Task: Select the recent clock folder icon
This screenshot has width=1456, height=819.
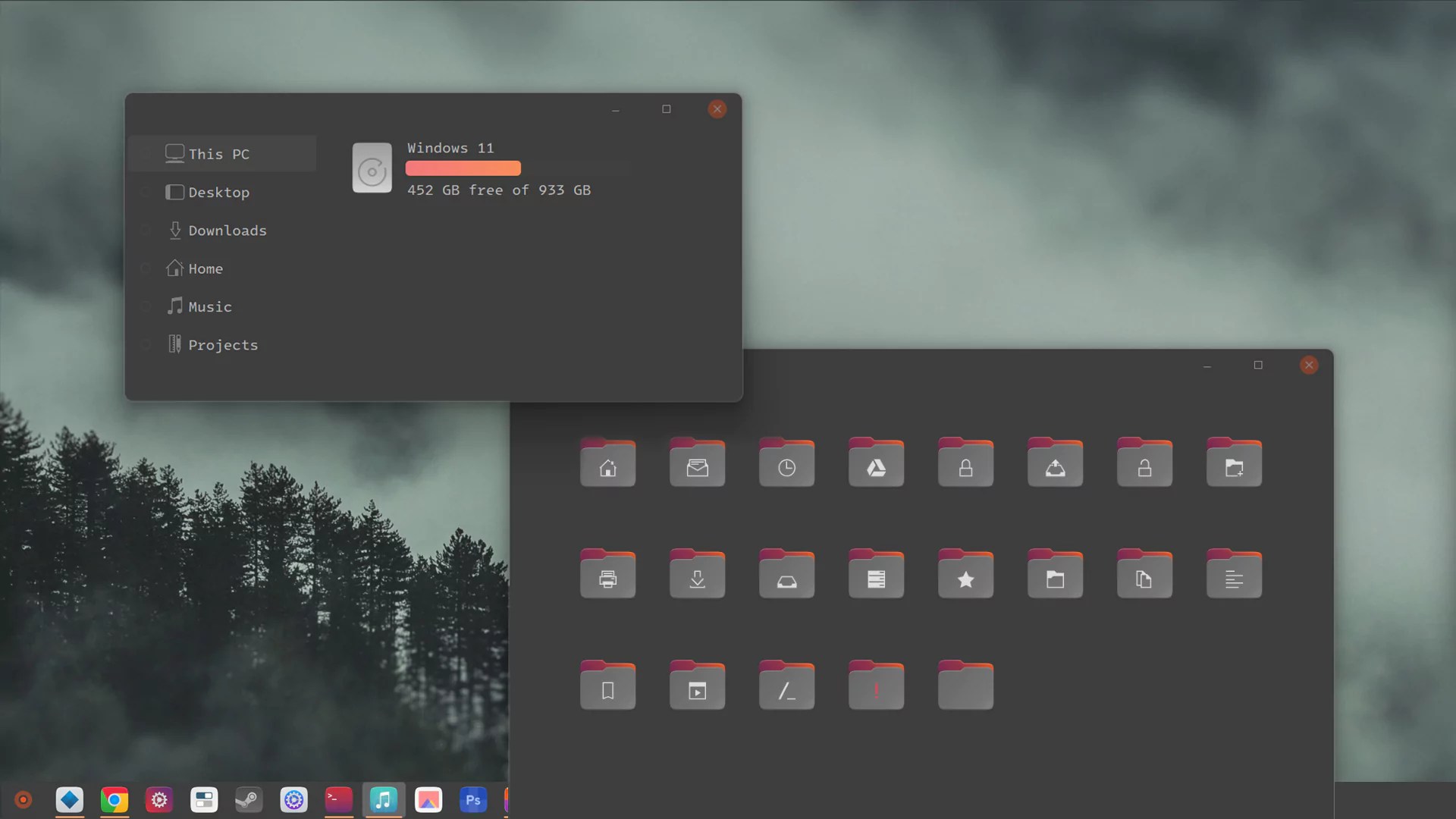Action: click(786, 463)
